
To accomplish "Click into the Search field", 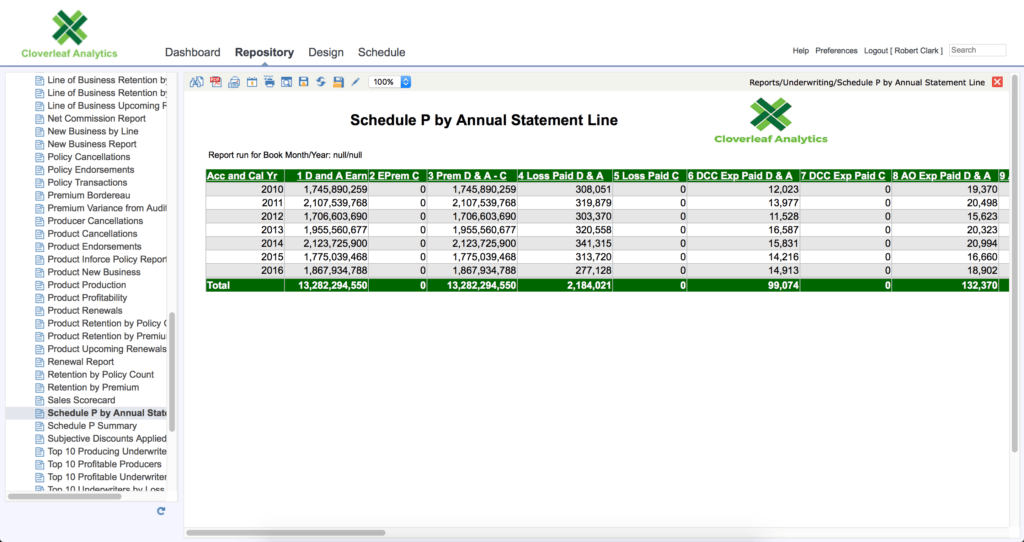I will (x=978, y=50).
